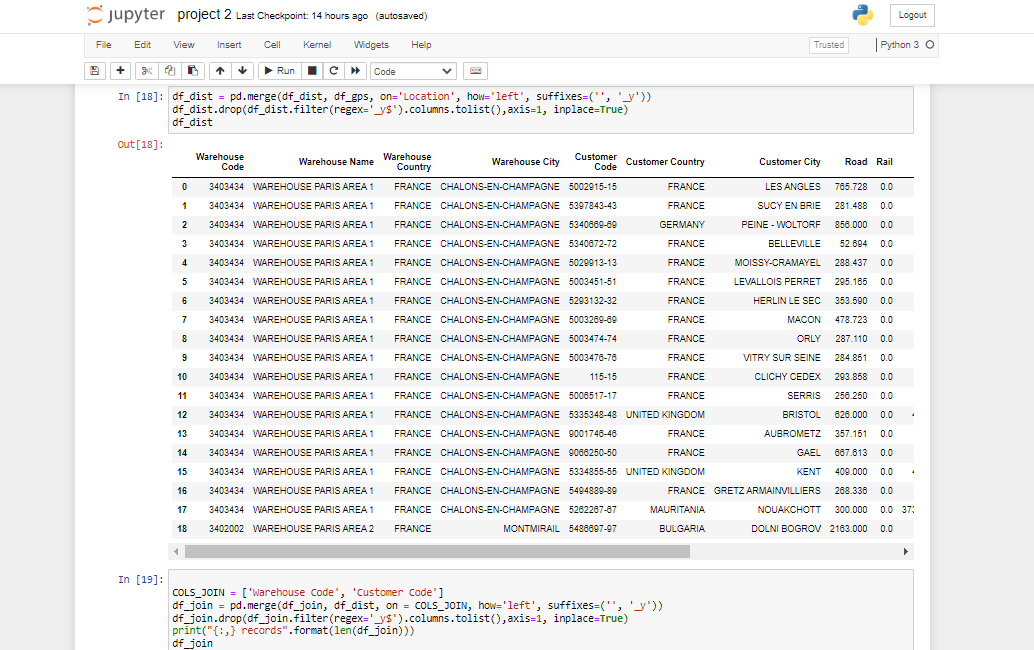Click the 'MACON' city cell
1034x650 pixels.
click(804, 320)
